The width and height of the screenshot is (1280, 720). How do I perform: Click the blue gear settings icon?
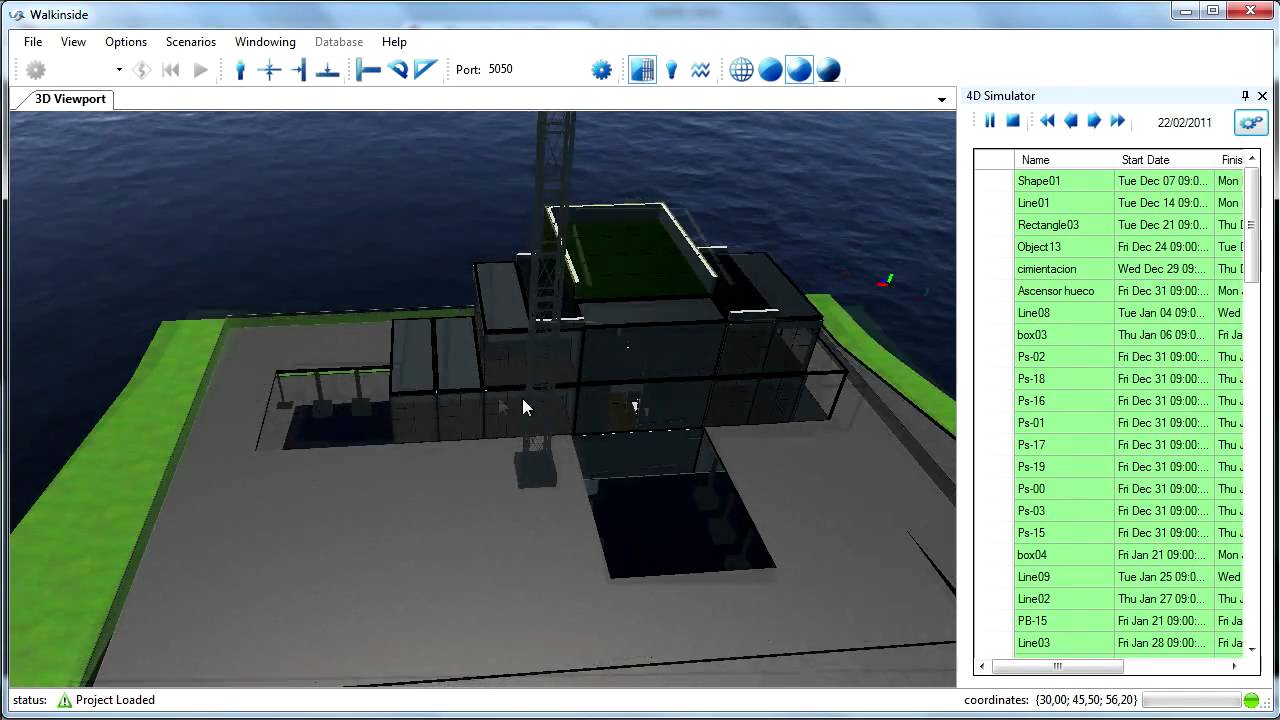tap(601, 70)
